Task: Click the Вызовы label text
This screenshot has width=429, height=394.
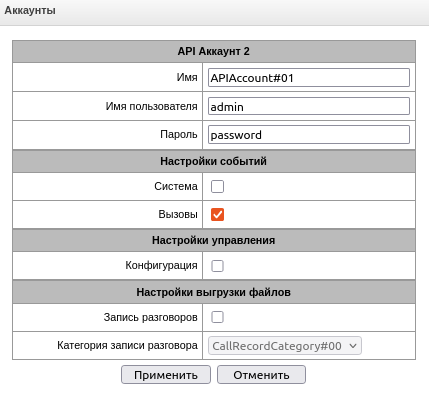Action: pos(178,214)
